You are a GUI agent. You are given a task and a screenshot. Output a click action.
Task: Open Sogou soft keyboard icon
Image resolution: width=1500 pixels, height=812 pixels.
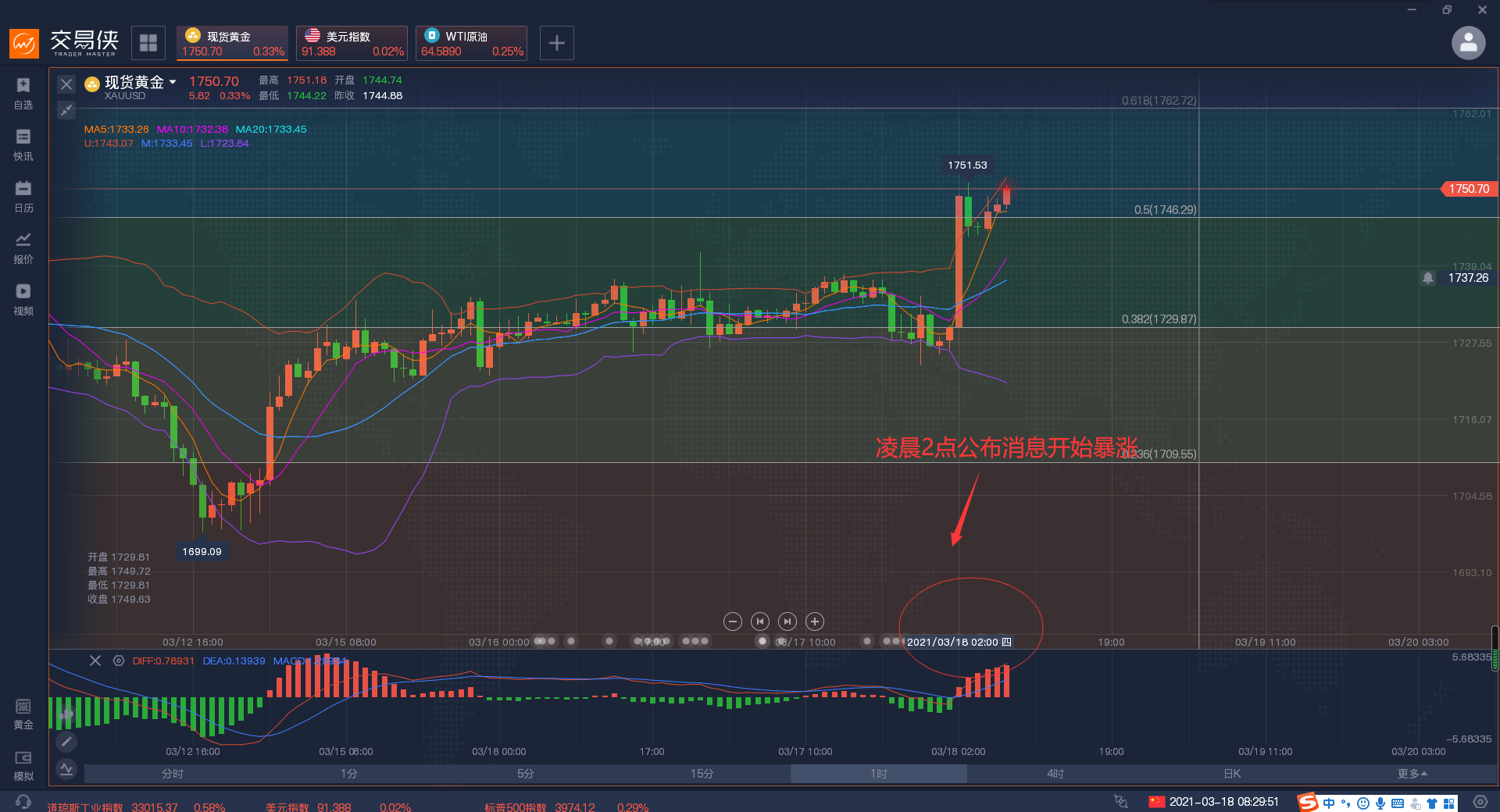[x=1398, y=803]
